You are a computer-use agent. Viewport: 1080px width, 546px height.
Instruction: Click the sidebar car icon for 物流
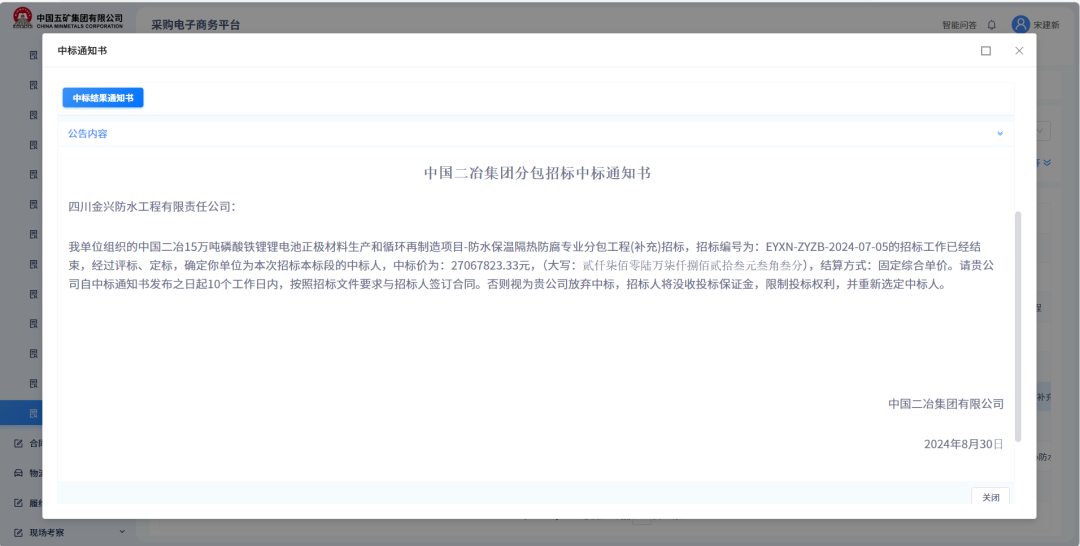[x=19, y=473]
